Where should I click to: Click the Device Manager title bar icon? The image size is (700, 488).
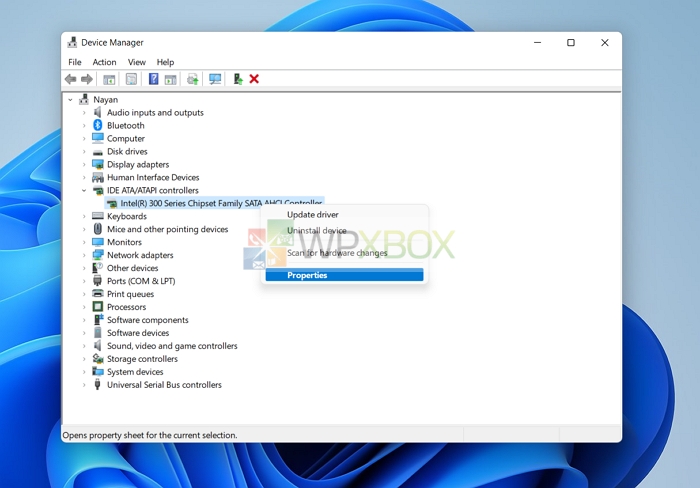click(x=72, y=42)
